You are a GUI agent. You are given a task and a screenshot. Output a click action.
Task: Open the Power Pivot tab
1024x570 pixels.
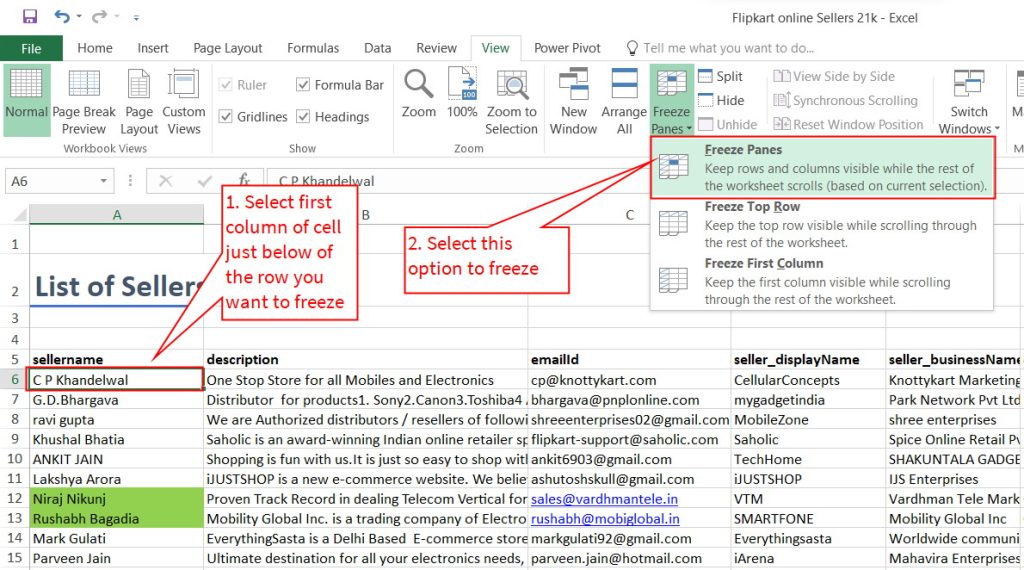(x=567, y=48)
